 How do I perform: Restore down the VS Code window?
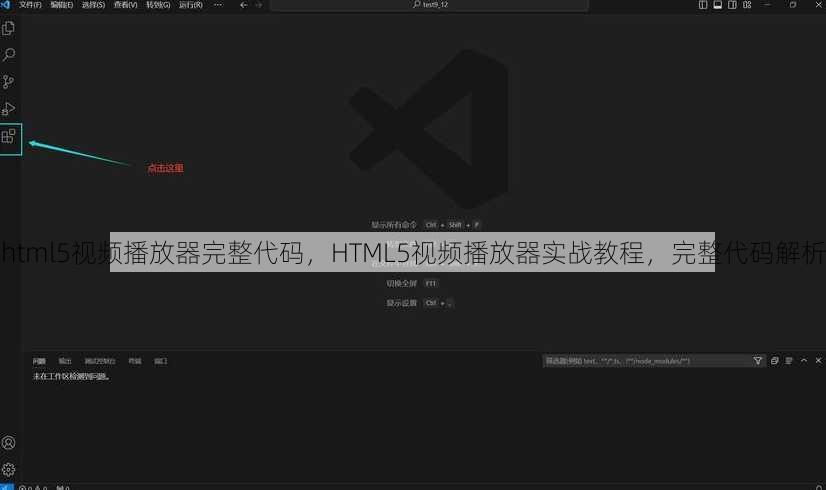tap(793, 5)
